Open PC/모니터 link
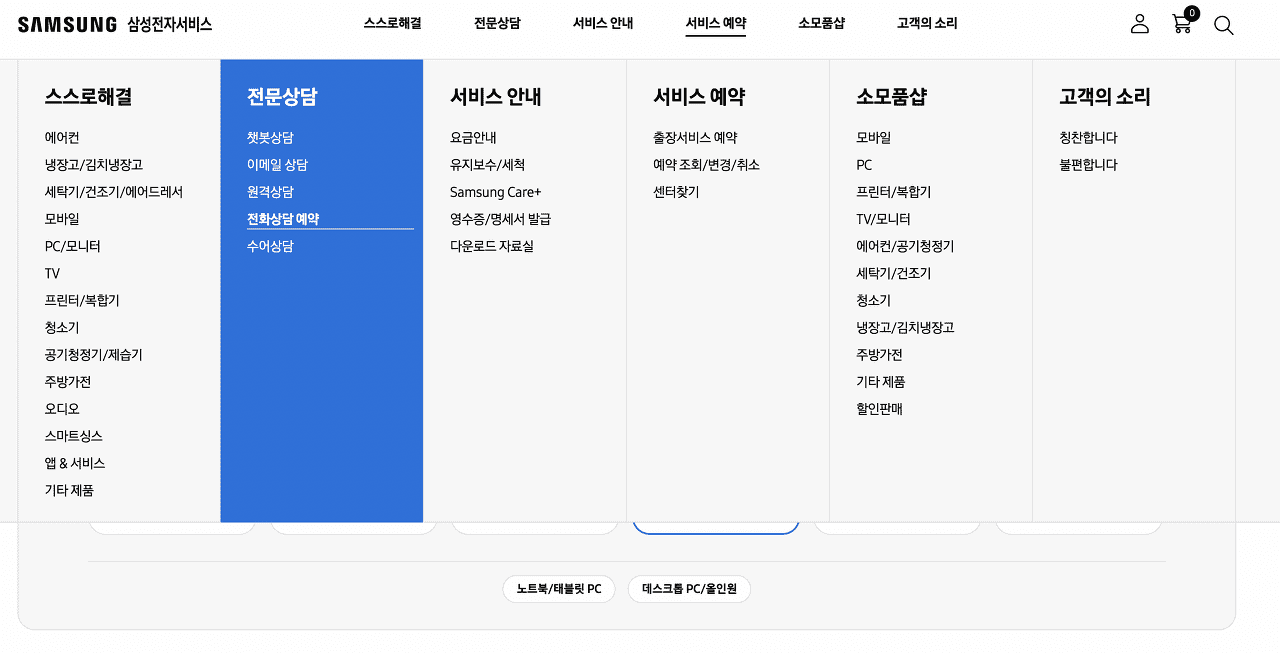This screenshot has height=653, width=1280. 72,246
